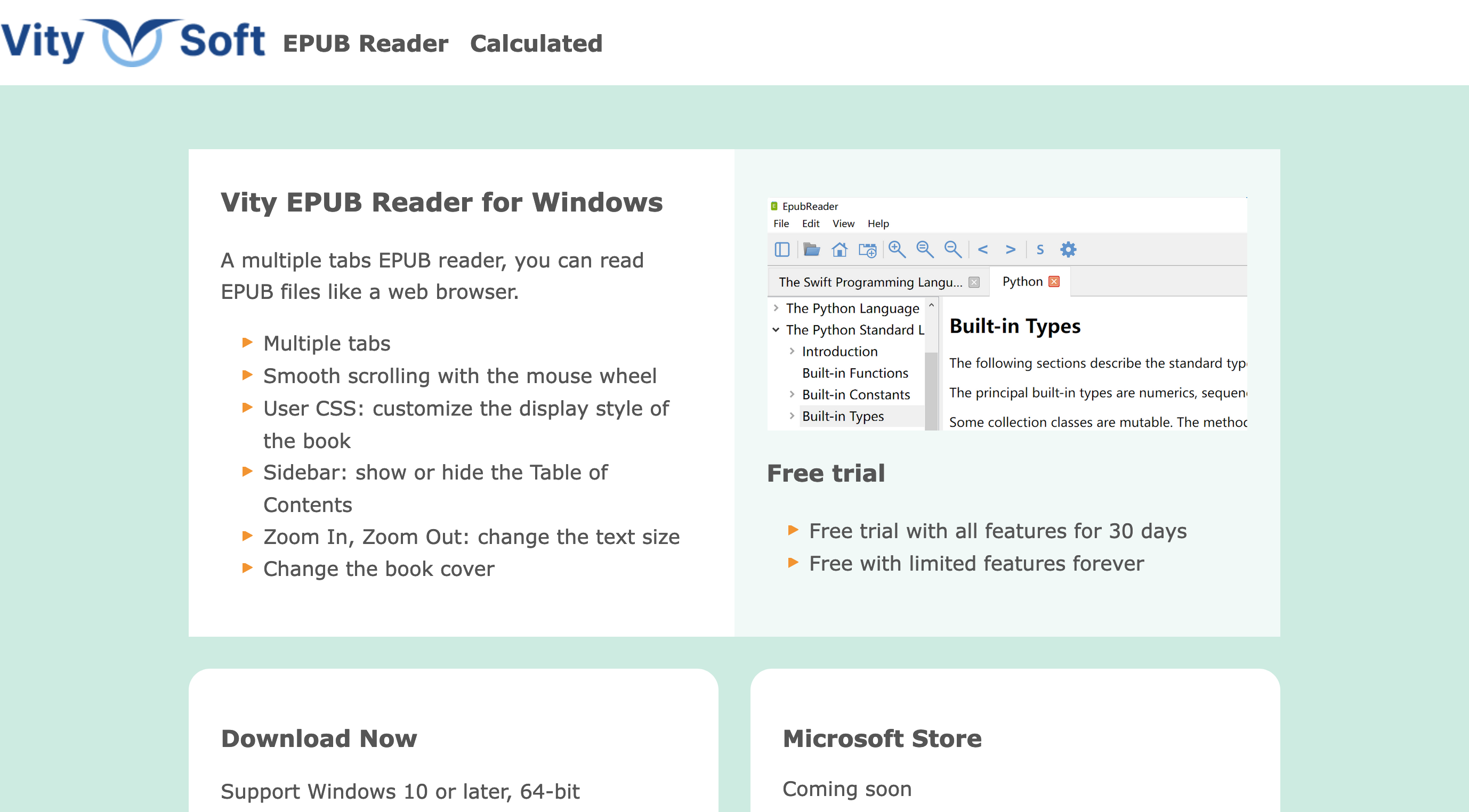Click the S user style icon
1469x812 pixels.
click(1040, 250)
